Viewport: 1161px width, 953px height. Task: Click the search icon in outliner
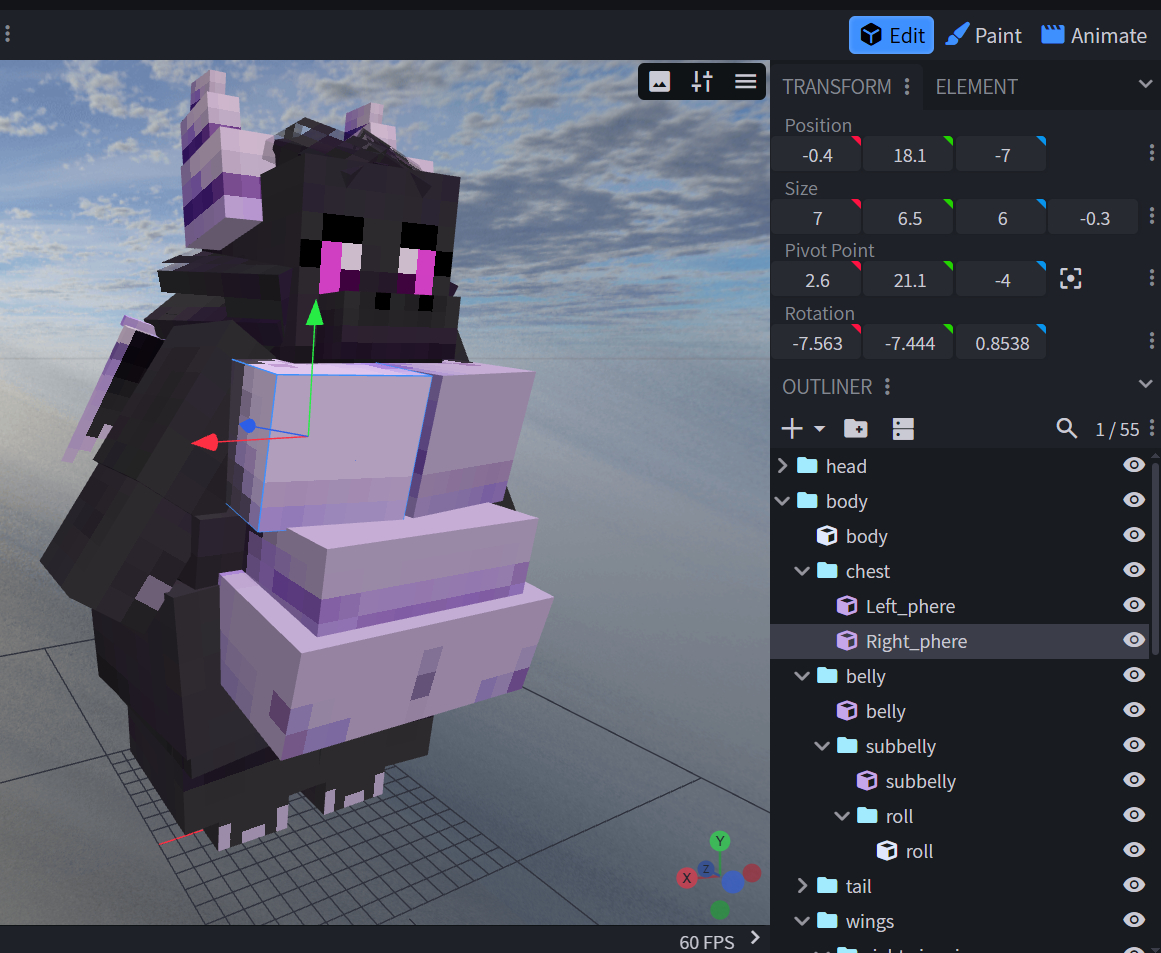pos(1066,429)
